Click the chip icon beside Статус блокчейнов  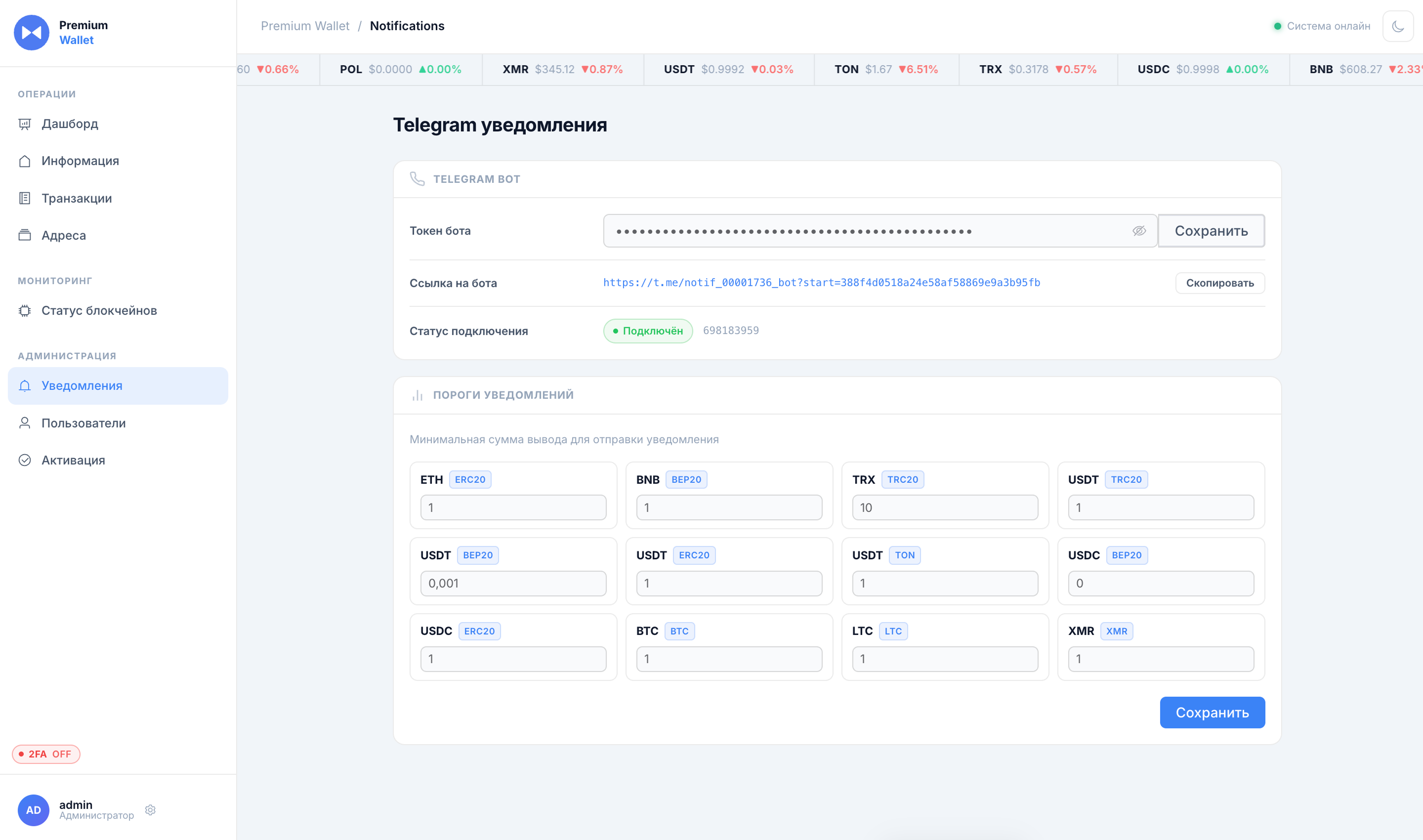point(24,310)
